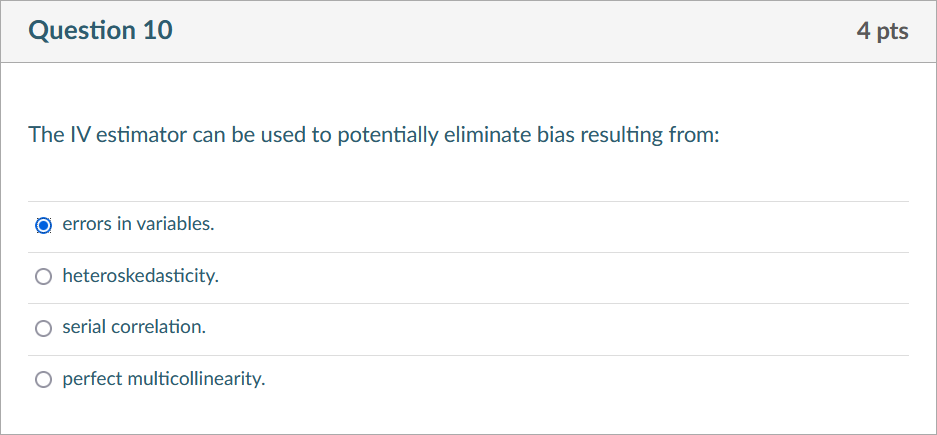Click the word "variables" in first answer
This screenshot has height=435, width=937.
pos(175,224)
